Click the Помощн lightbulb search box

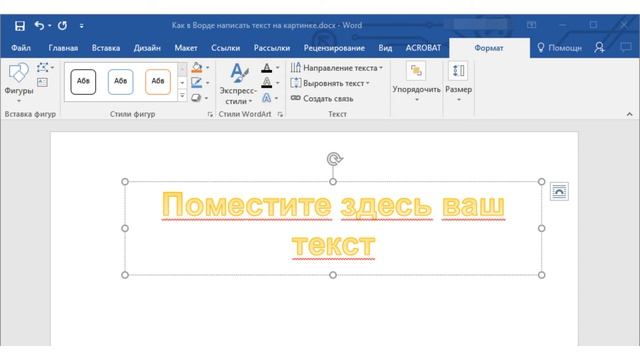tap(560, 48)
